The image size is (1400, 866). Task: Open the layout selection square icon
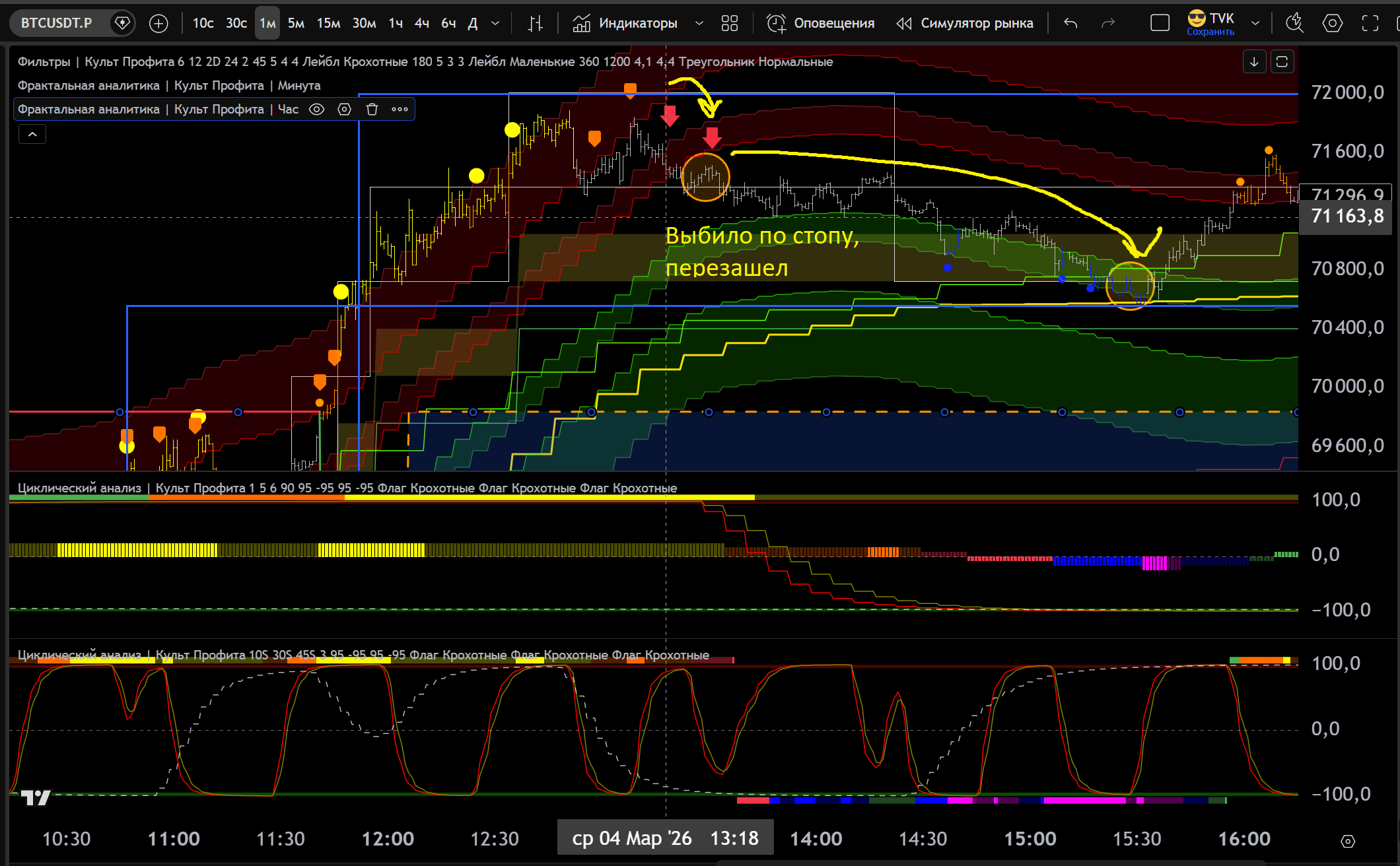(1160, 24)
